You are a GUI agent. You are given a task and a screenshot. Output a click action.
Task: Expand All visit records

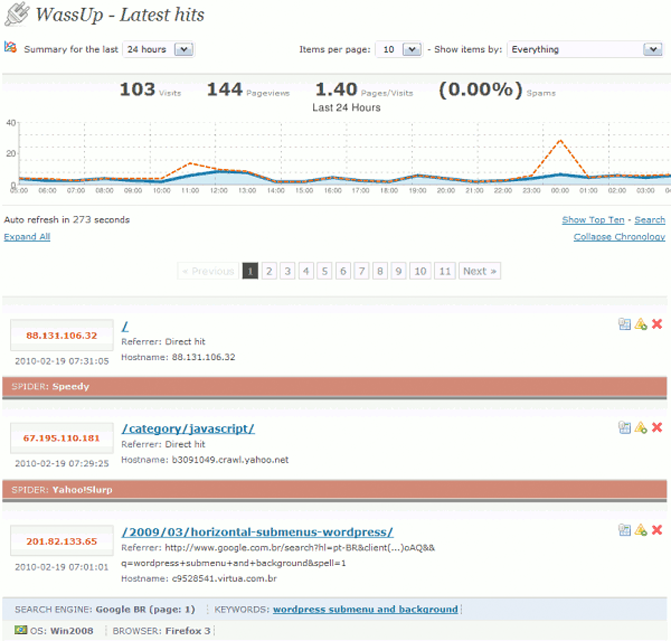tap(27, 237)
